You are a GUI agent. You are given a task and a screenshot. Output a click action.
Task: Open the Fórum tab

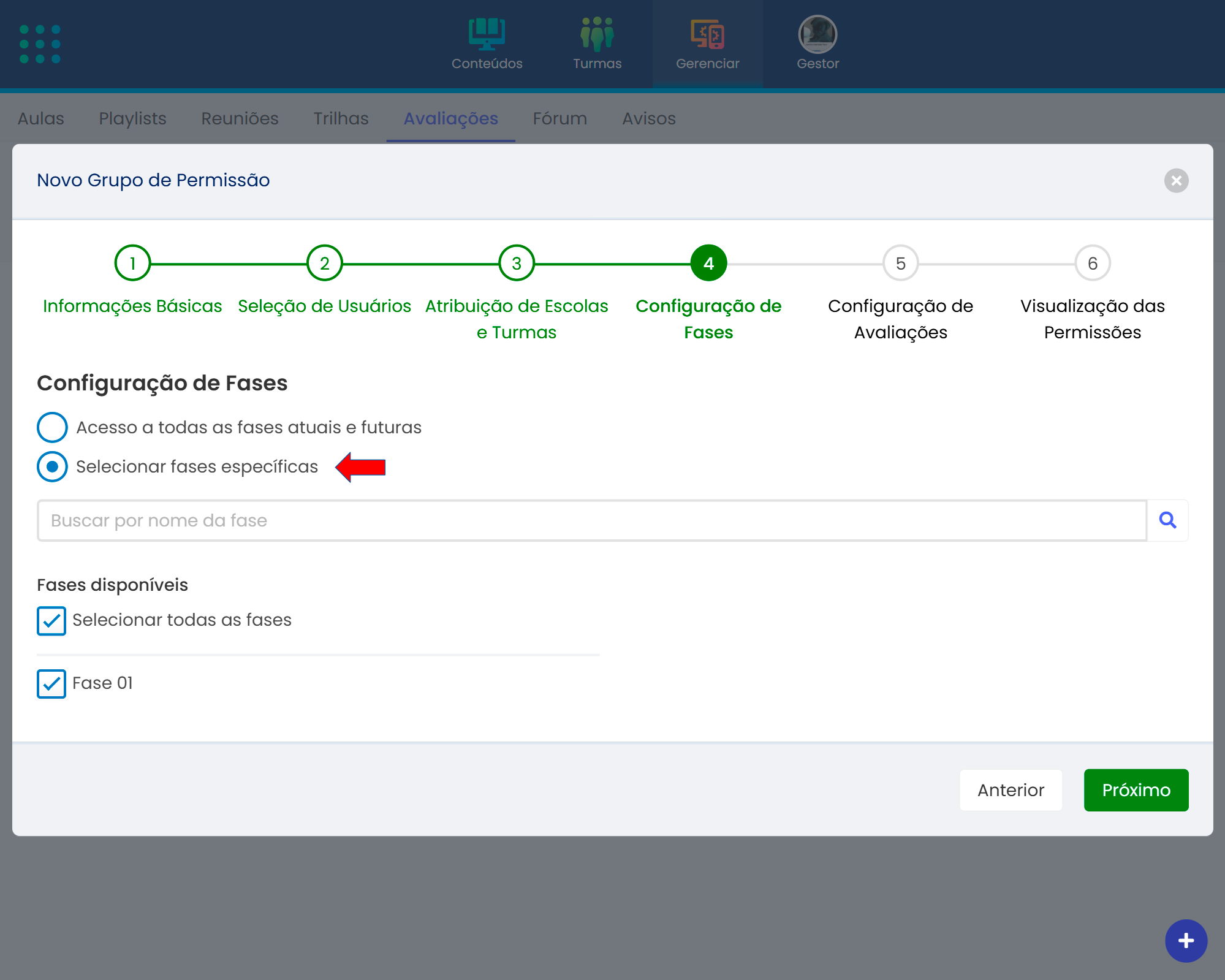point(559,118)
